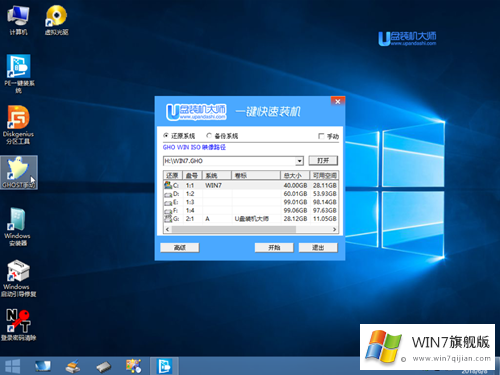Select the GHOST手动 ghost desktop icon
This screenshot has height=375, width=500.
tap(19, 172)
